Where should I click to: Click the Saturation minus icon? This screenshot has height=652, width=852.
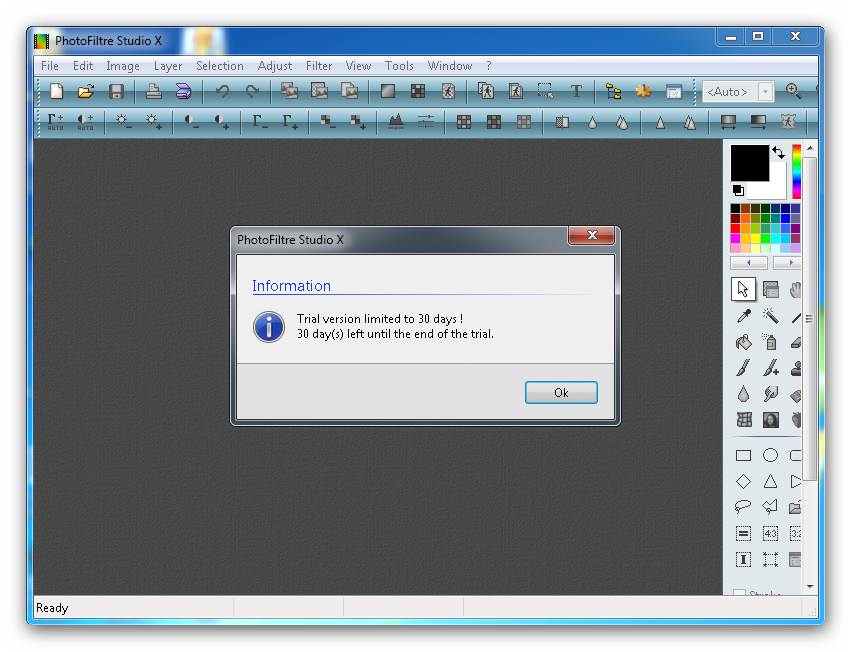coord(328,122)
